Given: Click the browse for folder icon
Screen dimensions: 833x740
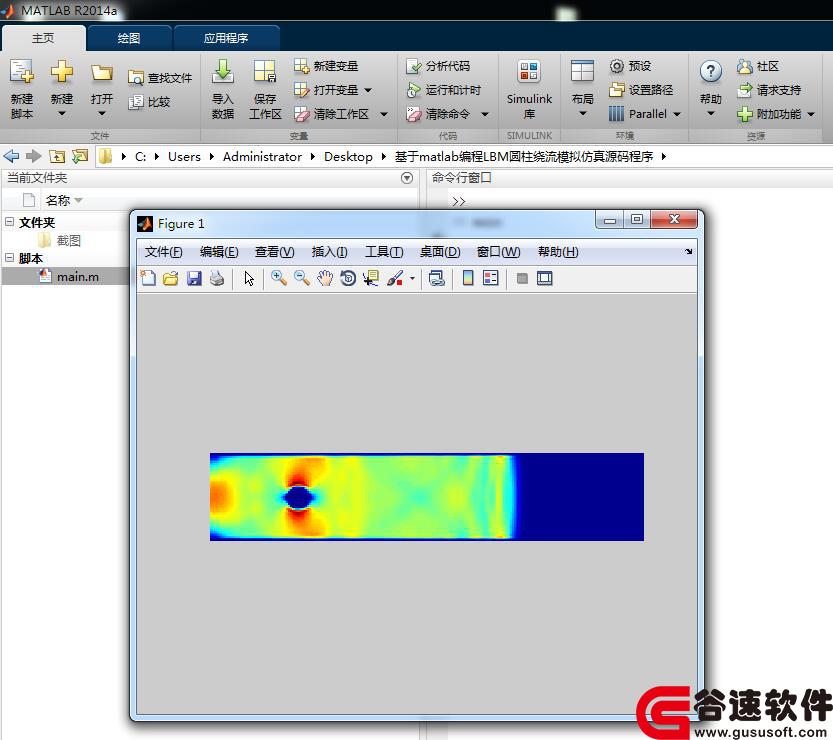Looking at the screenshot, I should 80,156.
